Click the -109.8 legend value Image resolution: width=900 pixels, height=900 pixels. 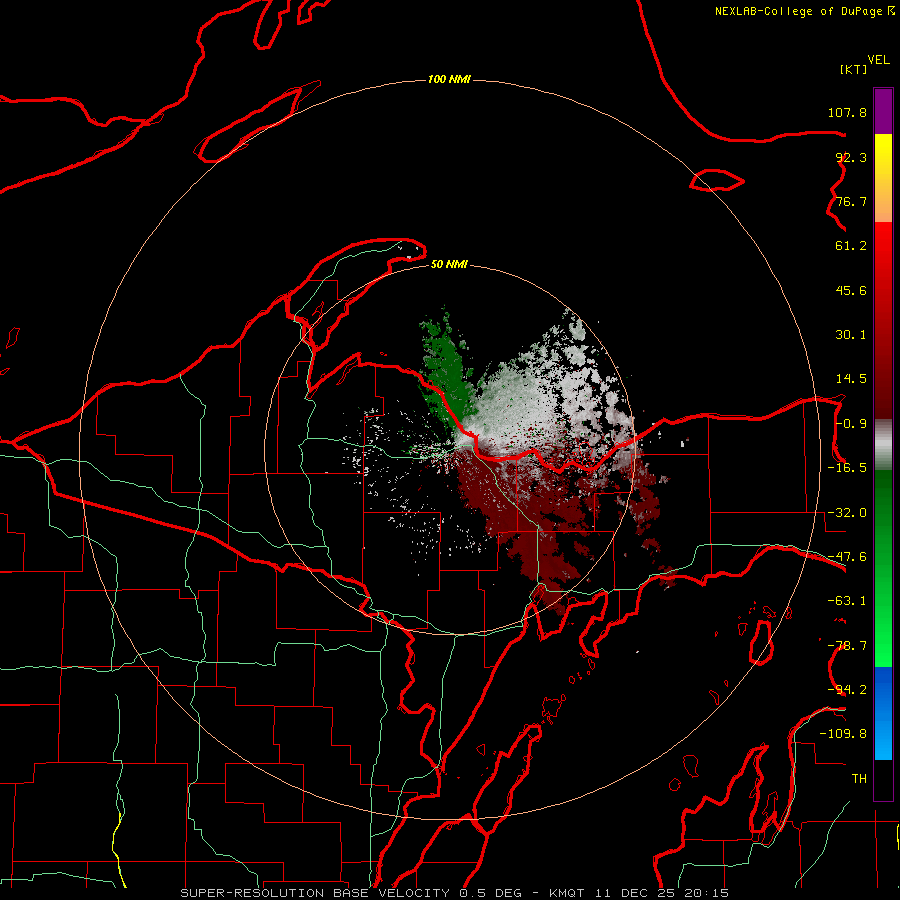843,734
